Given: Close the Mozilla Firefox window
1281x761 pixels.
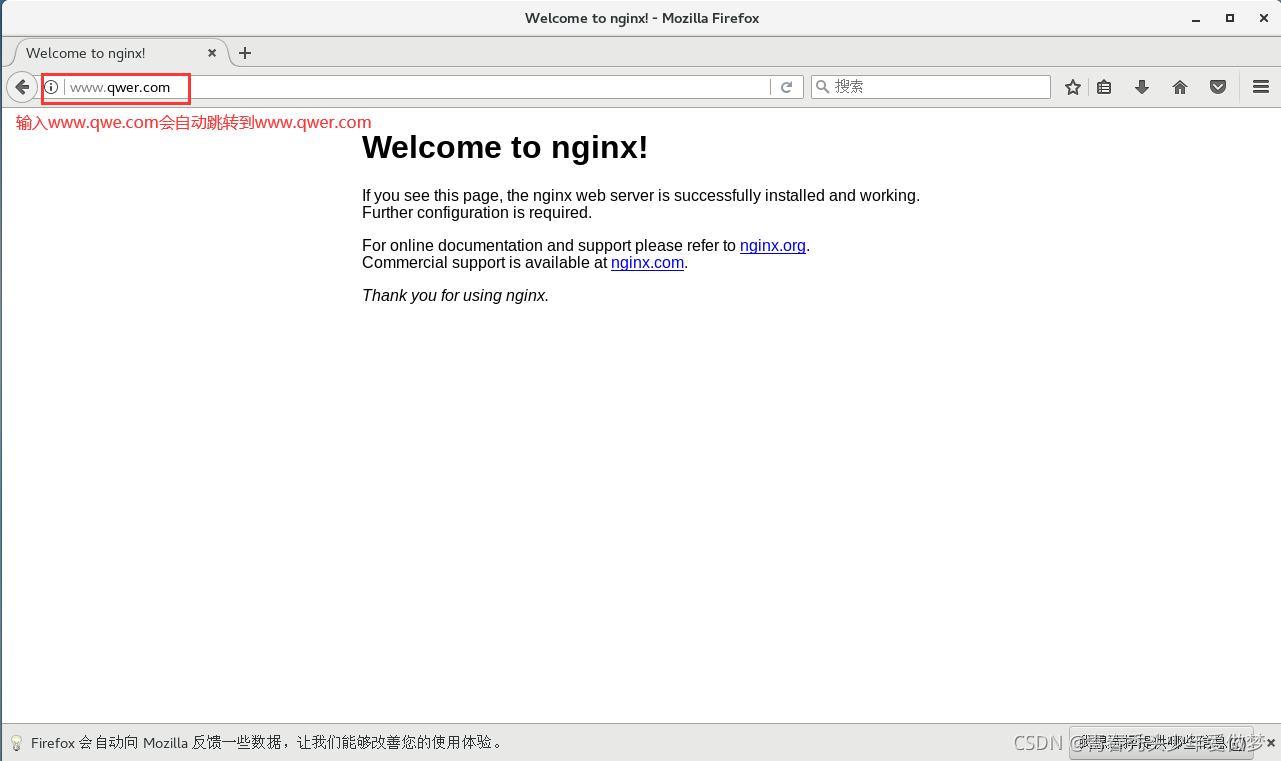Looking at the screenshot, I should [1264, 18].
